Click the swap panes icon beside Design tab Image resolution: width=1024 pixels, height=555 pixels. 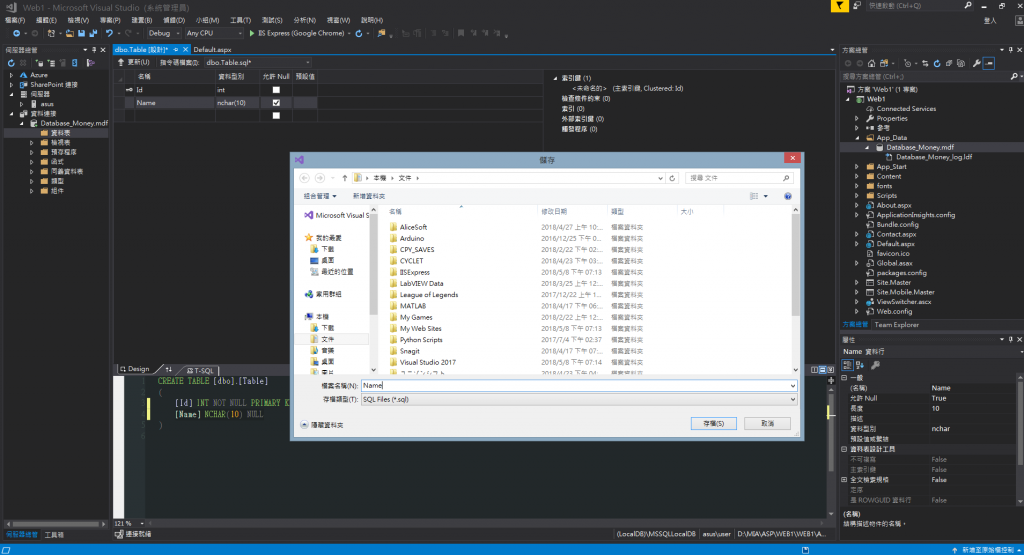168,370
